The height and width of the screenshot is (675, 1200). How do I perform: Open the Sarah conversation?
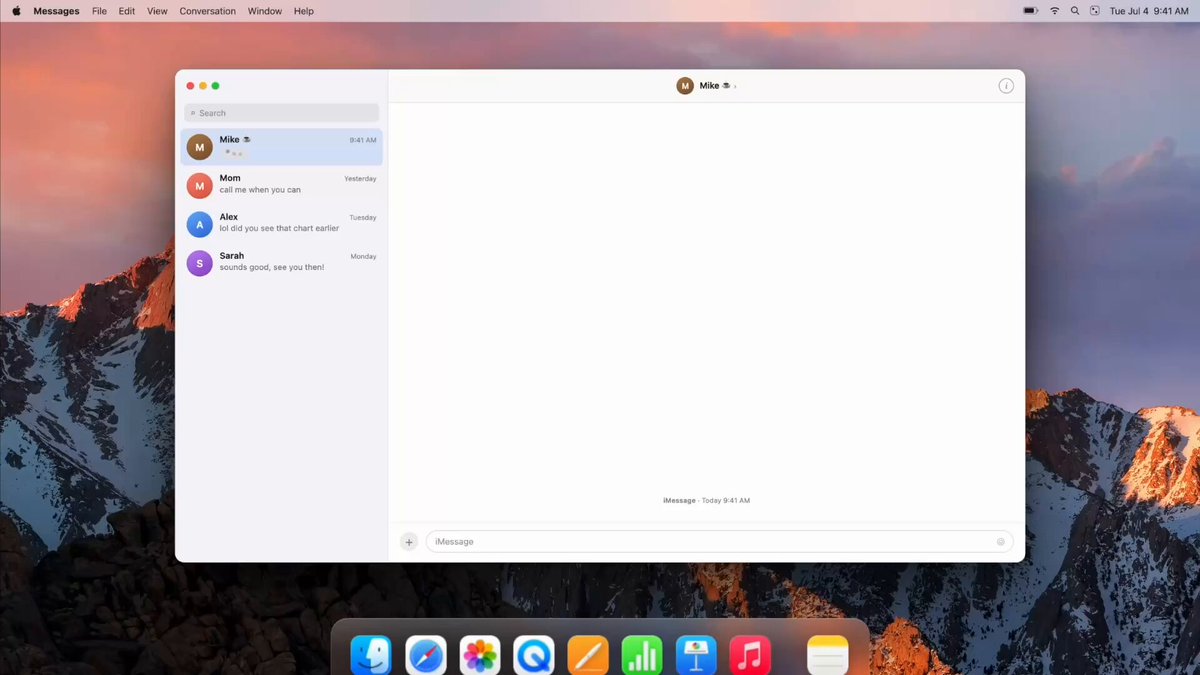tap(282, 263)
